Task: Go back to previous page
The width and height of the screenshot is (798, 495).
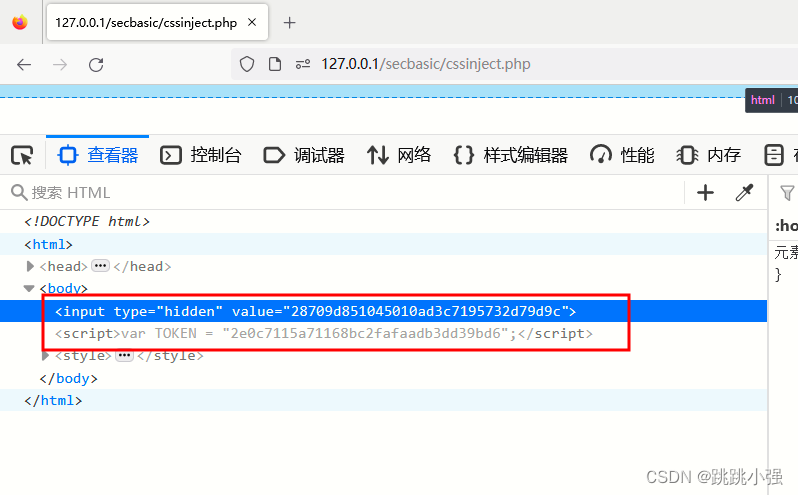Action: [24, 65]
